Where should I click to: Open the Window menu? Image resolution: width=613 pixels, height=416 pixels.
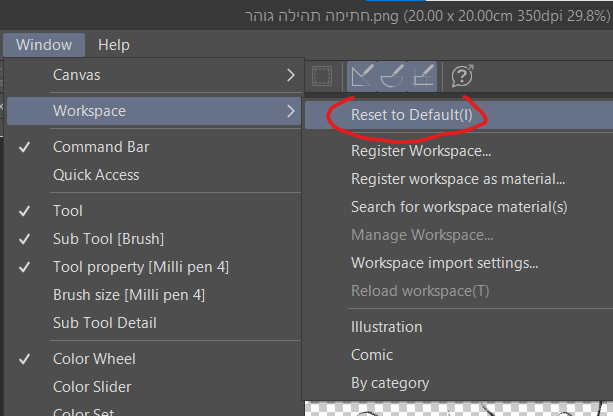(x=44, y=45)
